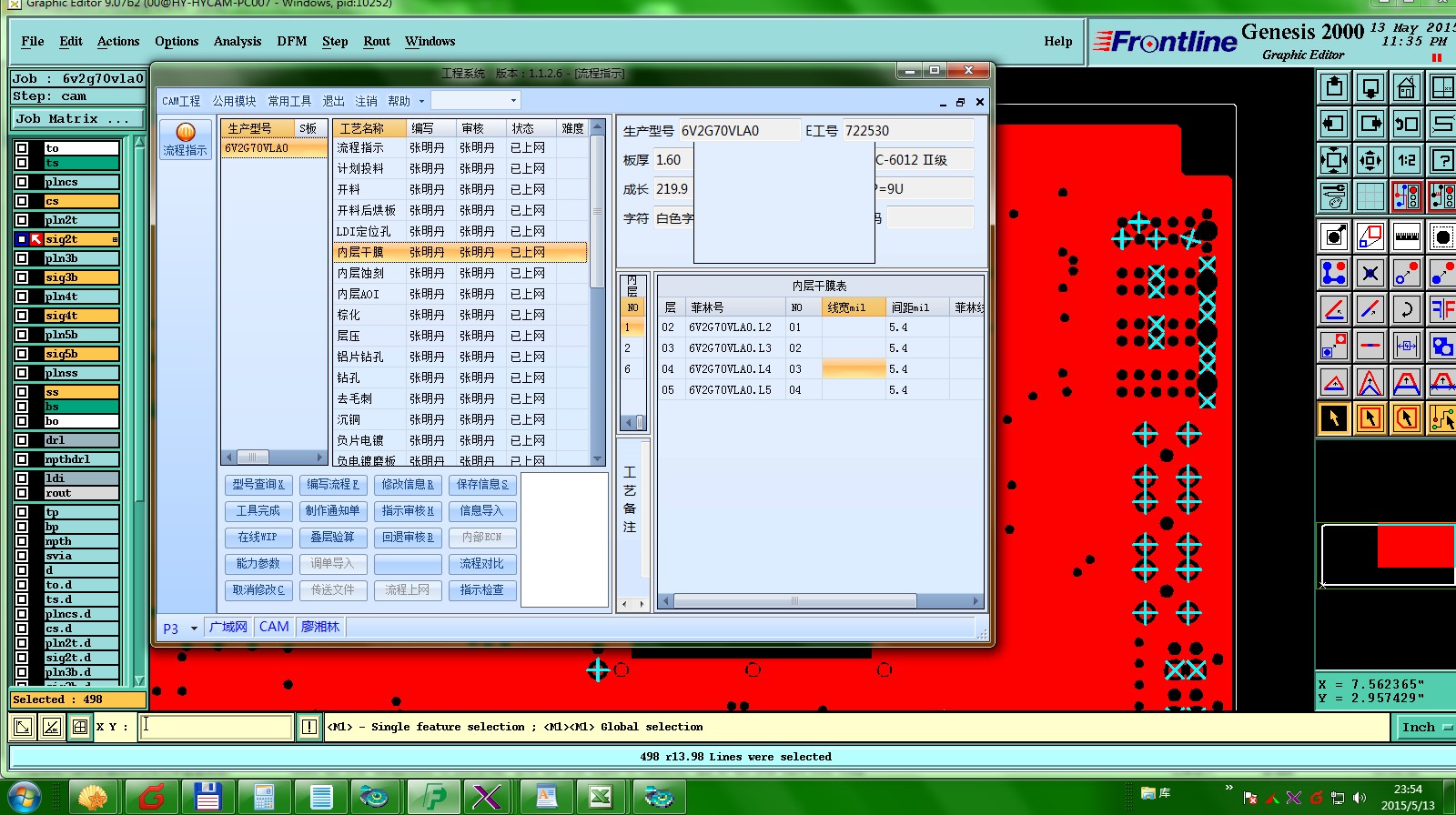Click the question mark query icon
This screenshot has width=1456, height=815.
(x=1442, y=161)
